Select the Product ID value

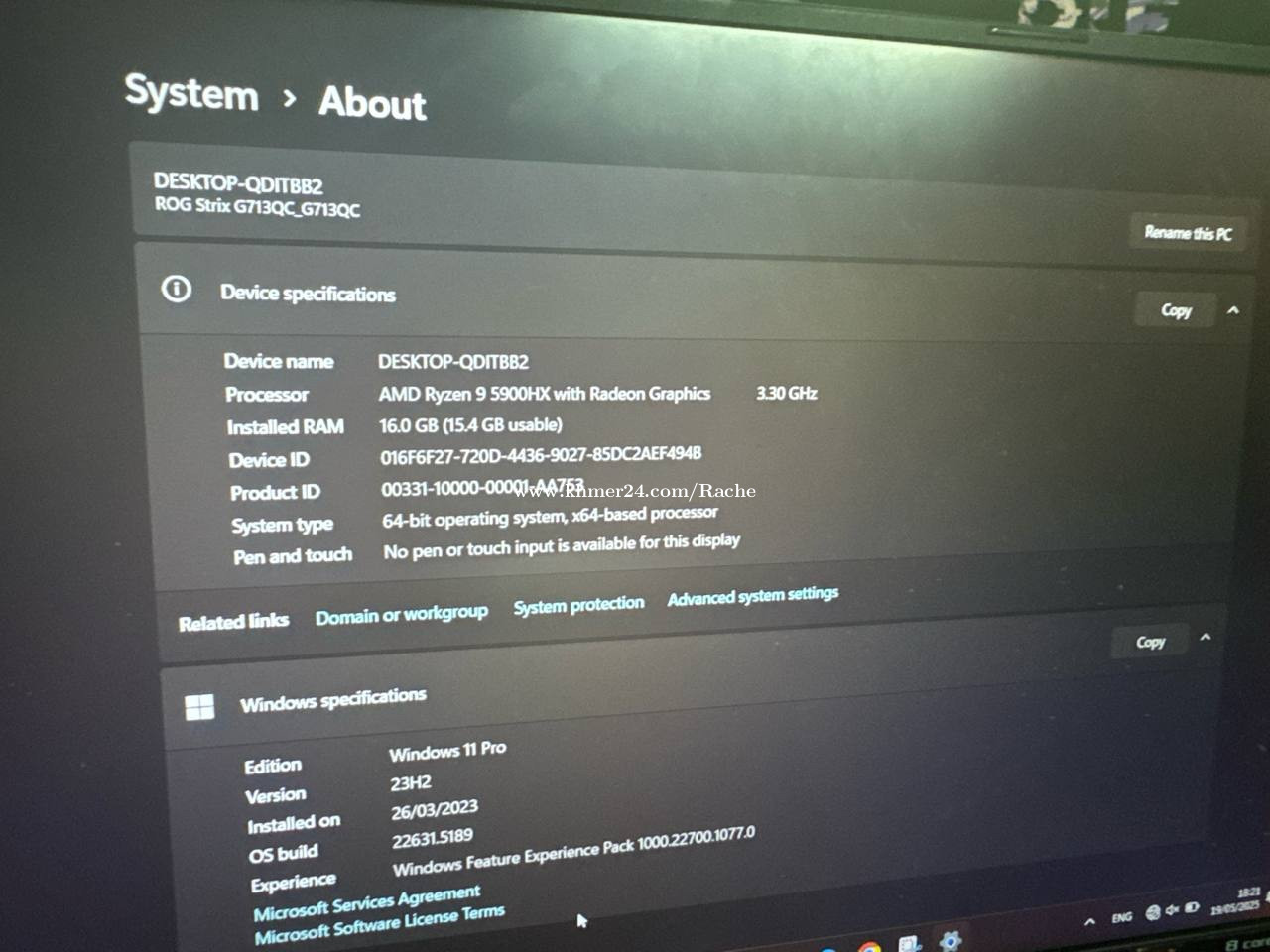coord(482,488)
